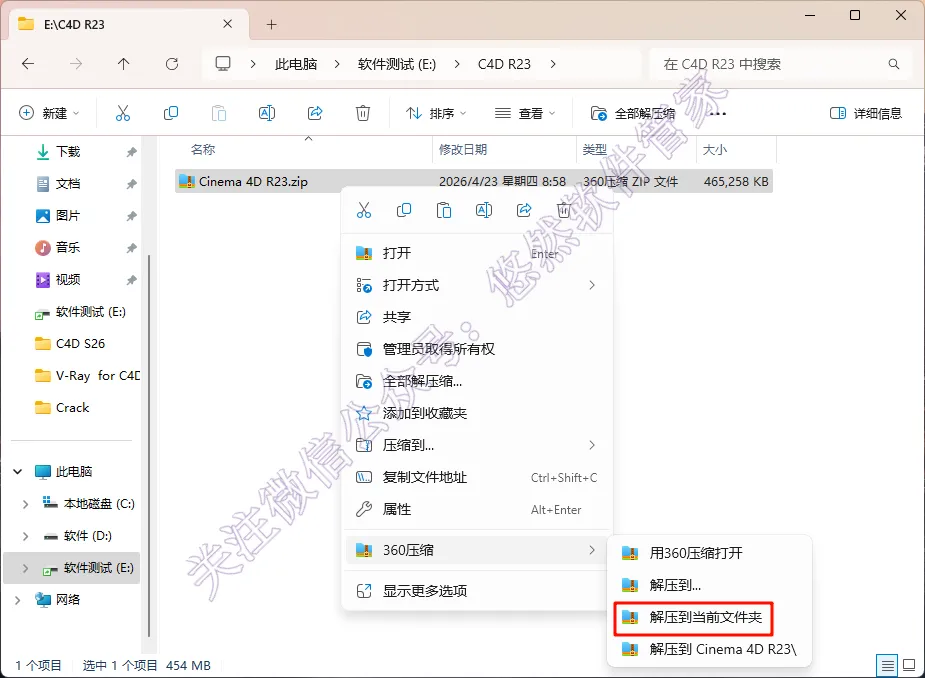
Task: Click the 全部解压缩 toolbar button
Action: pos(633,113)
